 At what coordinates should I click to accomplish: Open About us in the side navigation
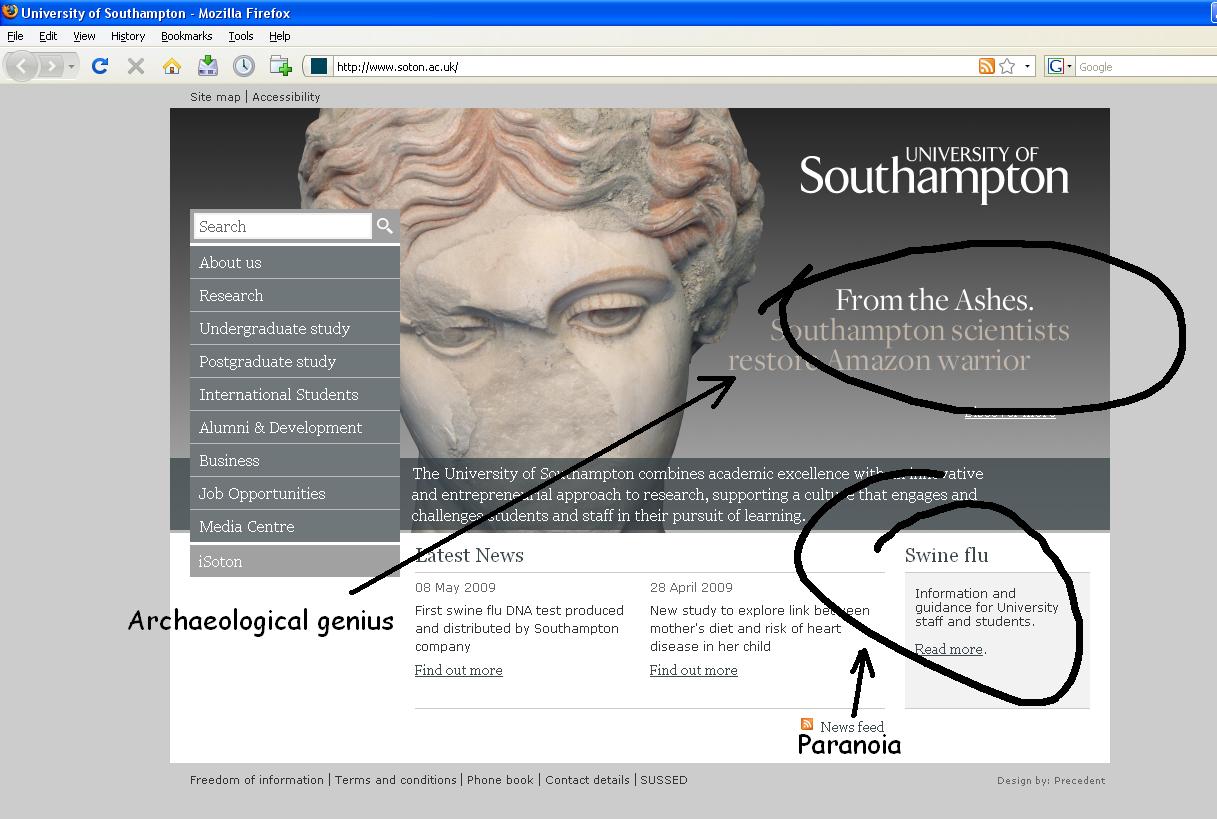(295, 262)
